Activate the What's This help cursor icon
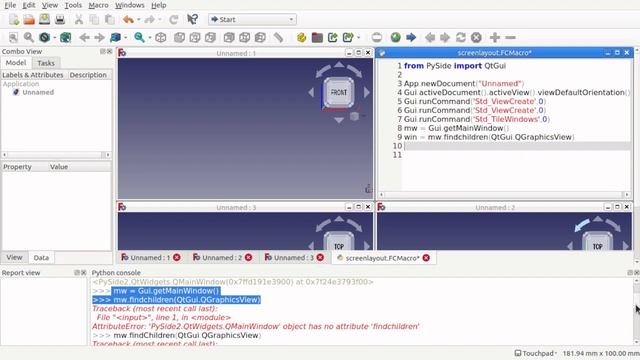The width and height of the screenshot is (640, 360). pyautogui.click(x=192, y=19)
